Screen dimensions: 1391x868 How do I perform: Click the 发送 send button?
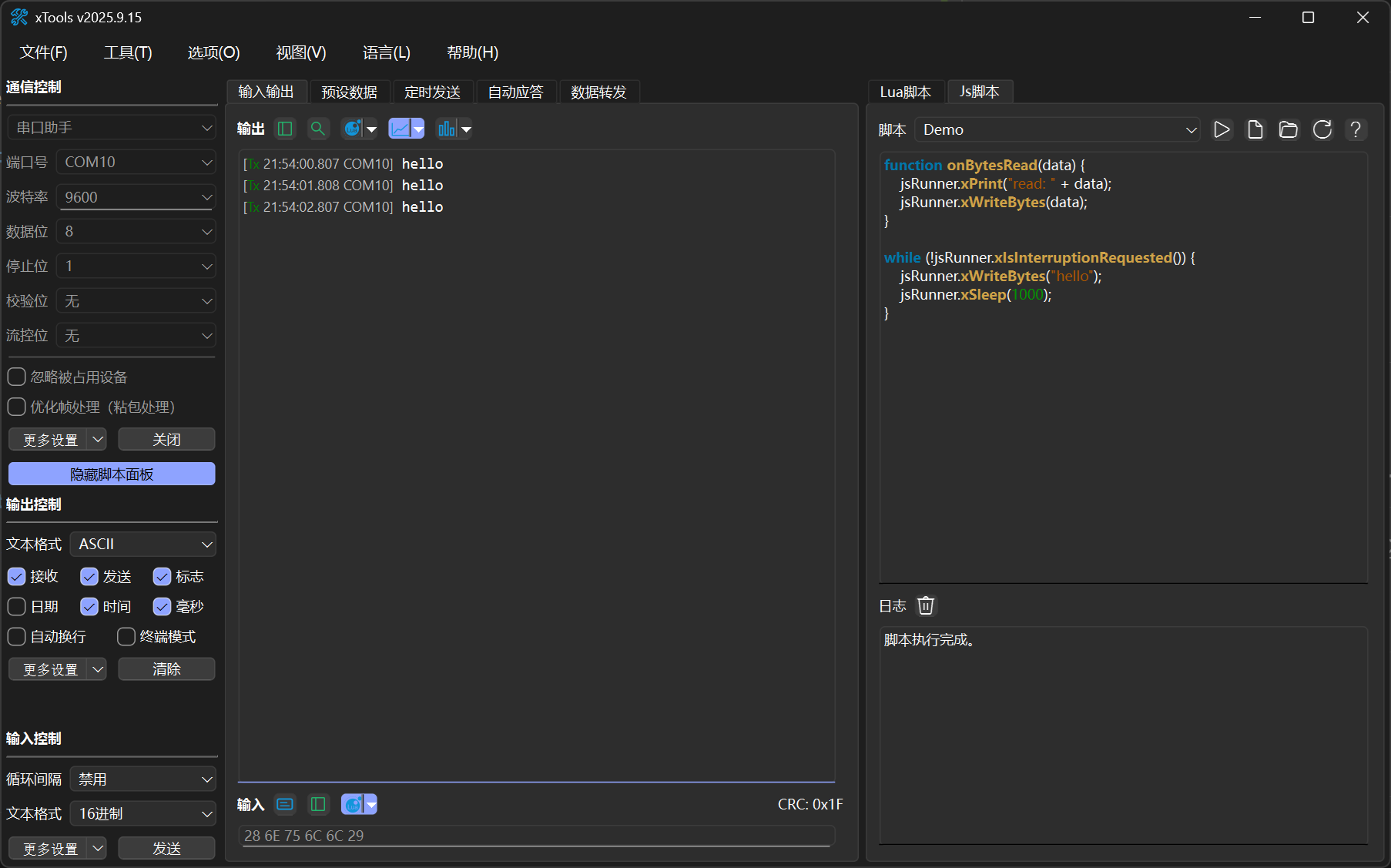(166, 848)
